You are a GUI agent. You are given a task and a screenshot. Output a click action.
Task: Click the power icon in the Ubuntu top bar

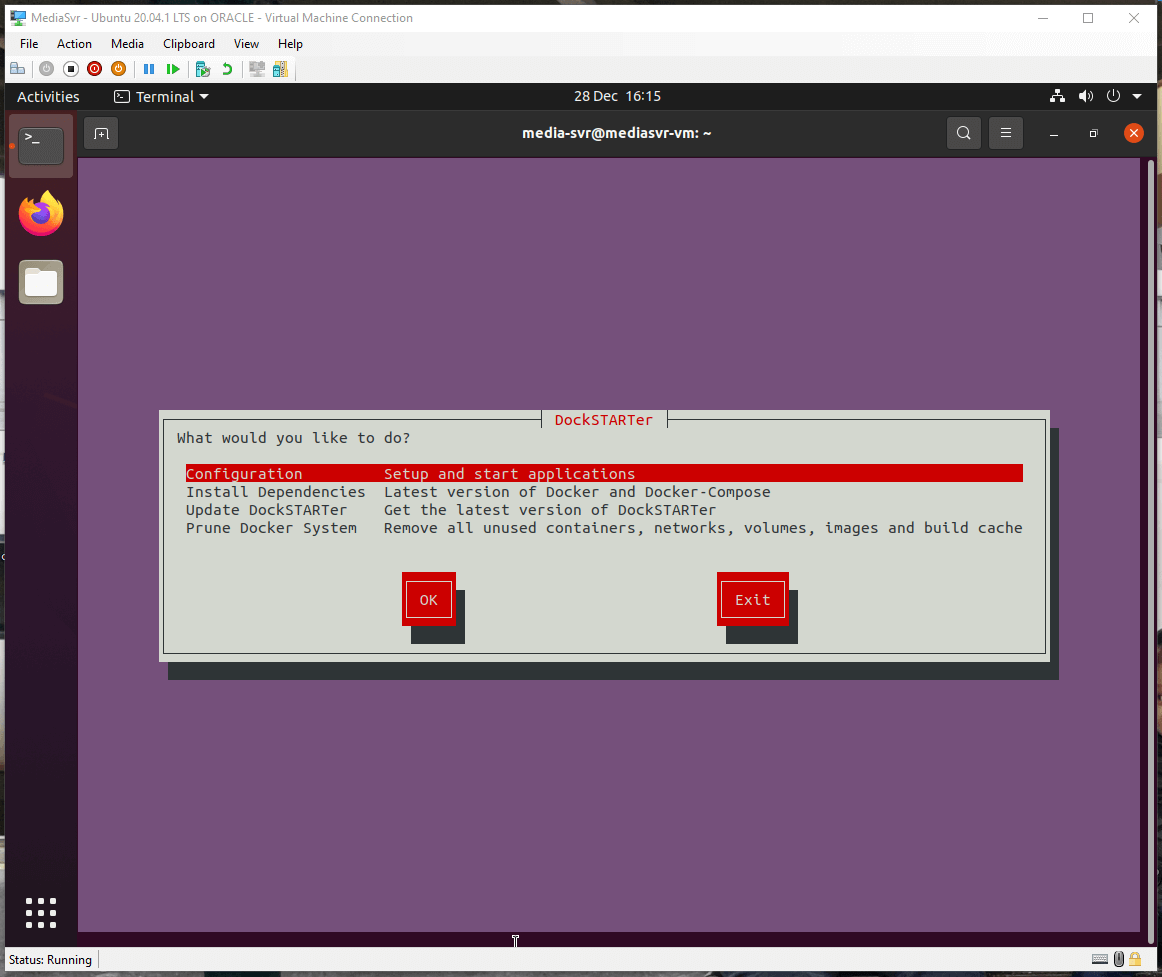[x=1113, y=96]
